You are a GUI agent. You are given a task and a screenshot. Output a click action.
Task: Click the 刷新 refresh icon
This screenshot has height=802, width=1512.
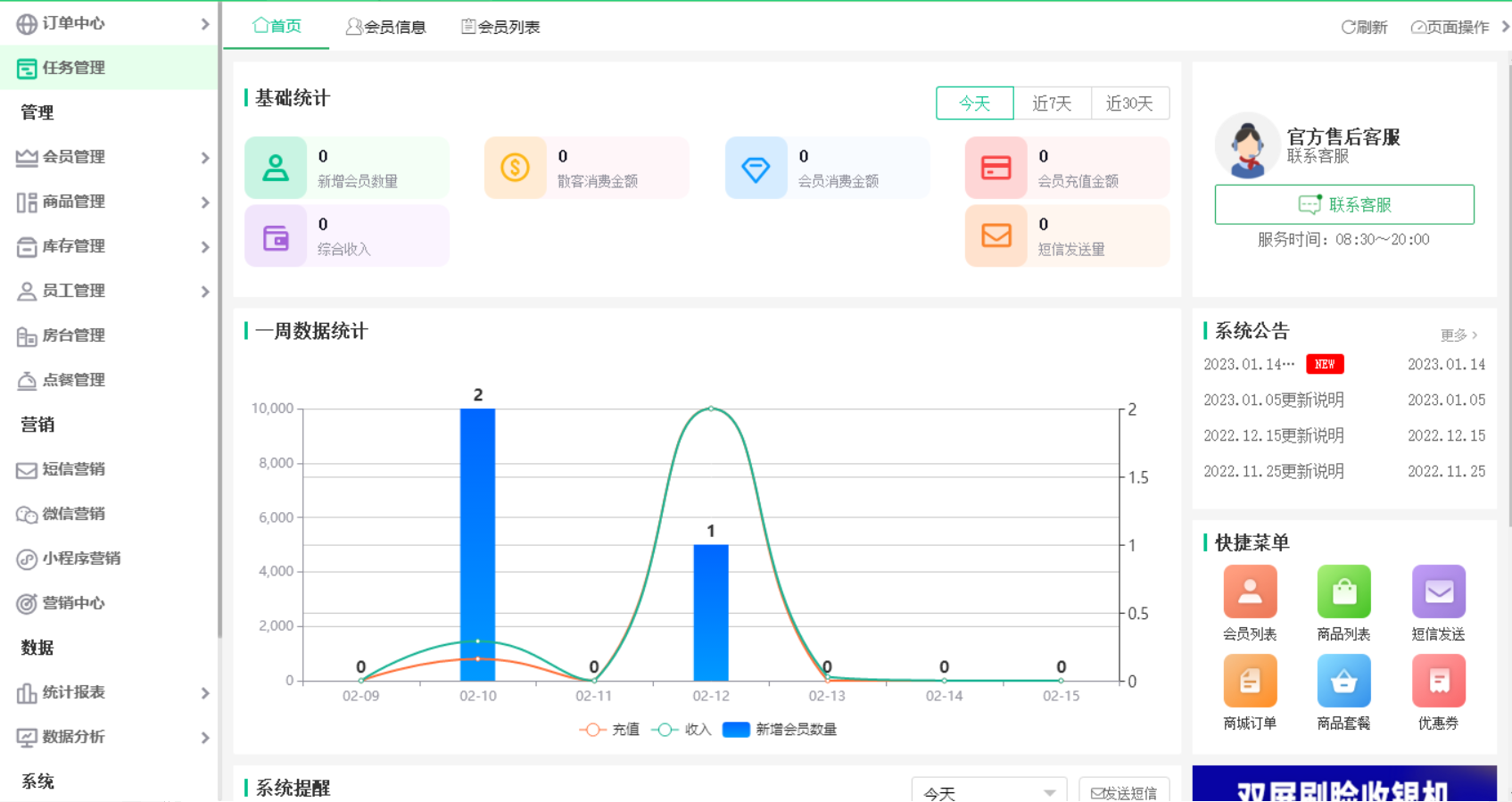(1349, 27)
